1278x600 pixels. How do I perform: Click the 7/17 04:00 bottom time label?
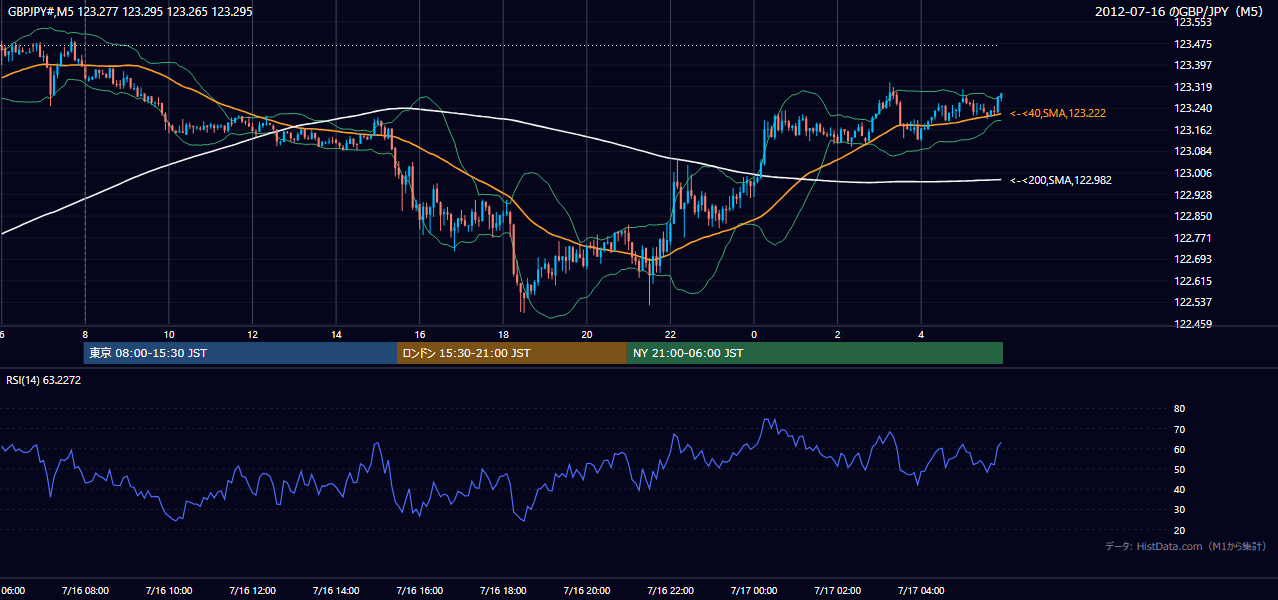click(921, 590)
